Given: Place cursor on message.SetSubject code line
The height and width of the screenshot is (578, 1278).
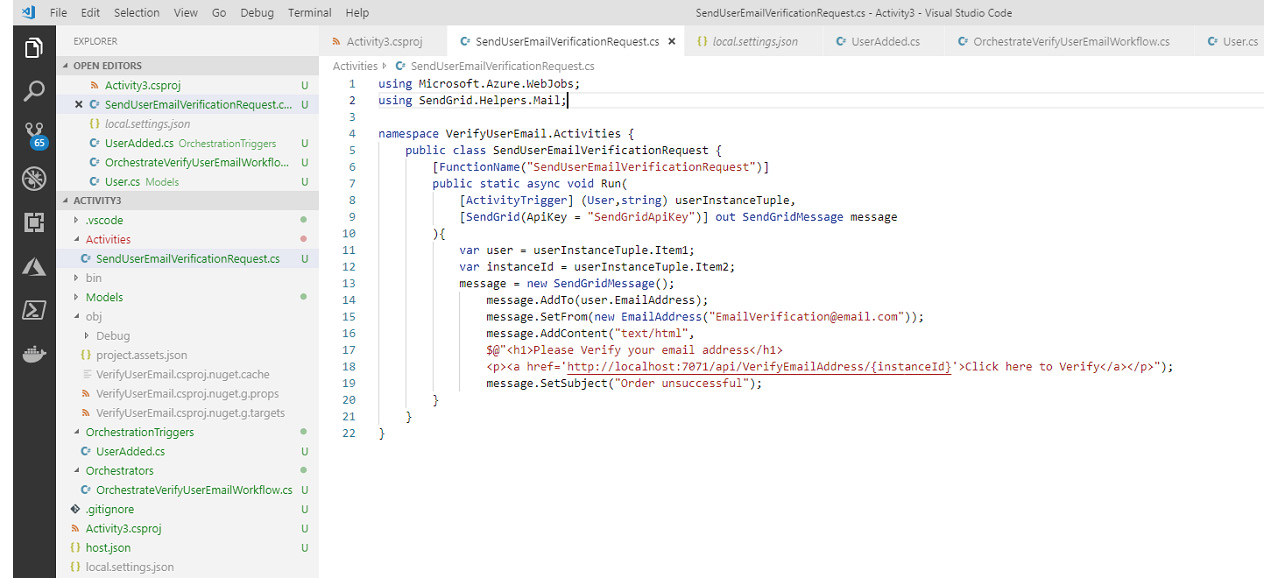Looking at the screenshot, I should coord(624,383).
